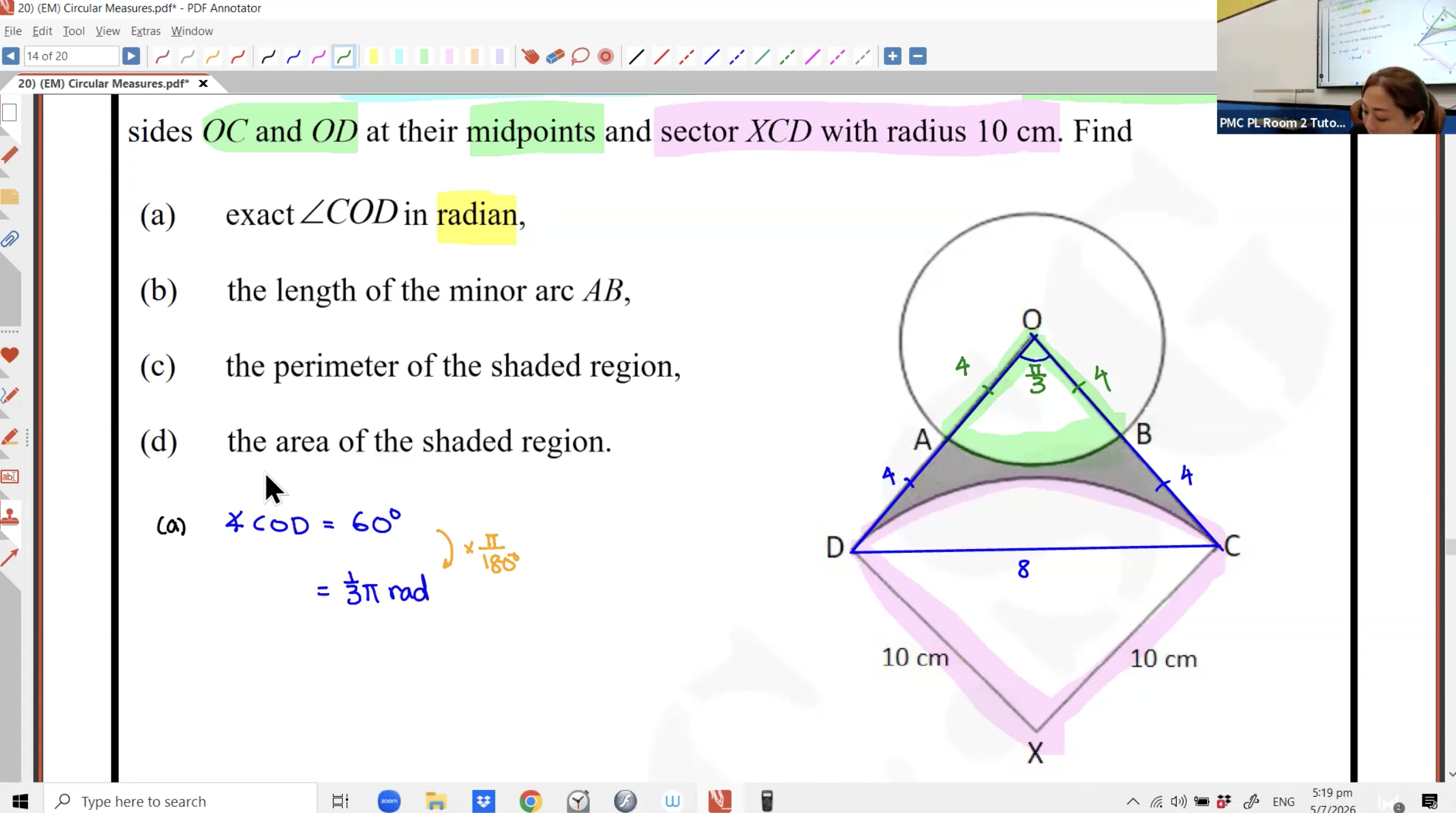Go to the next page arrow

pyautogui.click(x=131, y=56)
